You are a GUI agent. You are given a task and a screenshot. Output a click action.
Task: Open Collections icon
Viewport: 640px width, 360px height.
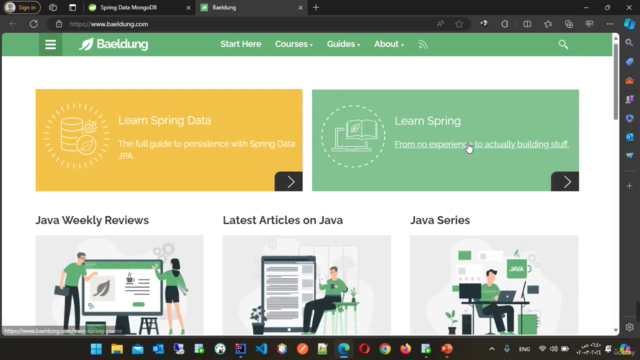(569, 24)
